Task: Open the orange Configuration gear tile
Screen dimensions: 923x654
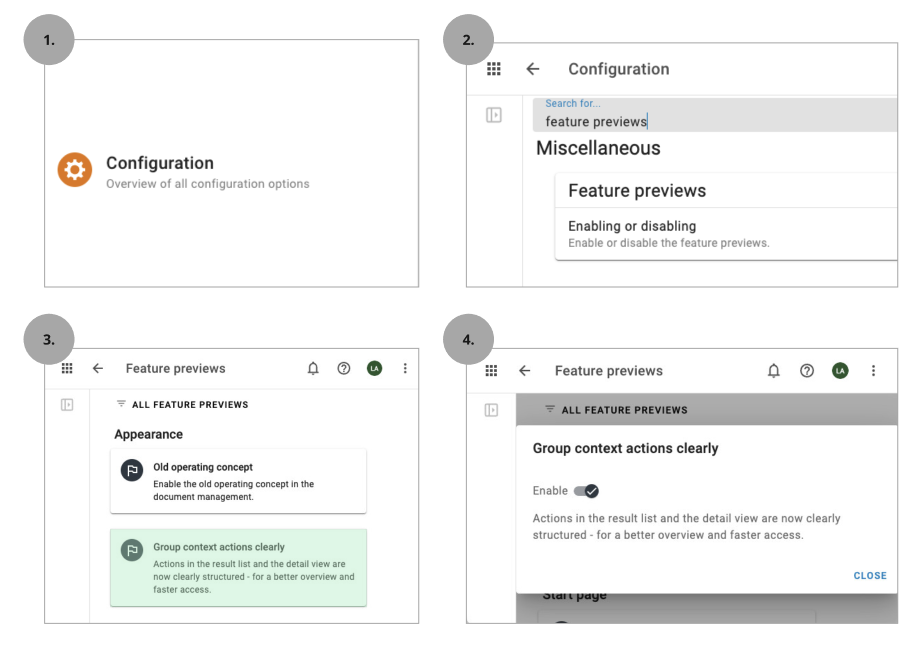Action: pos(75,170)
